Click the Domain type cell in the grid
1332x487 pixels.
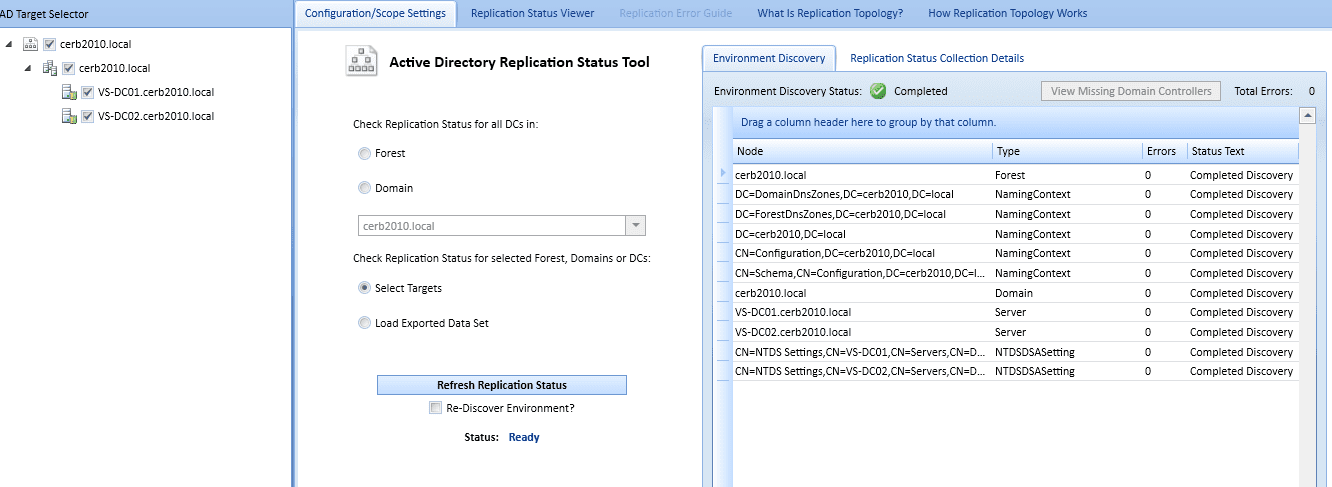1067,293
